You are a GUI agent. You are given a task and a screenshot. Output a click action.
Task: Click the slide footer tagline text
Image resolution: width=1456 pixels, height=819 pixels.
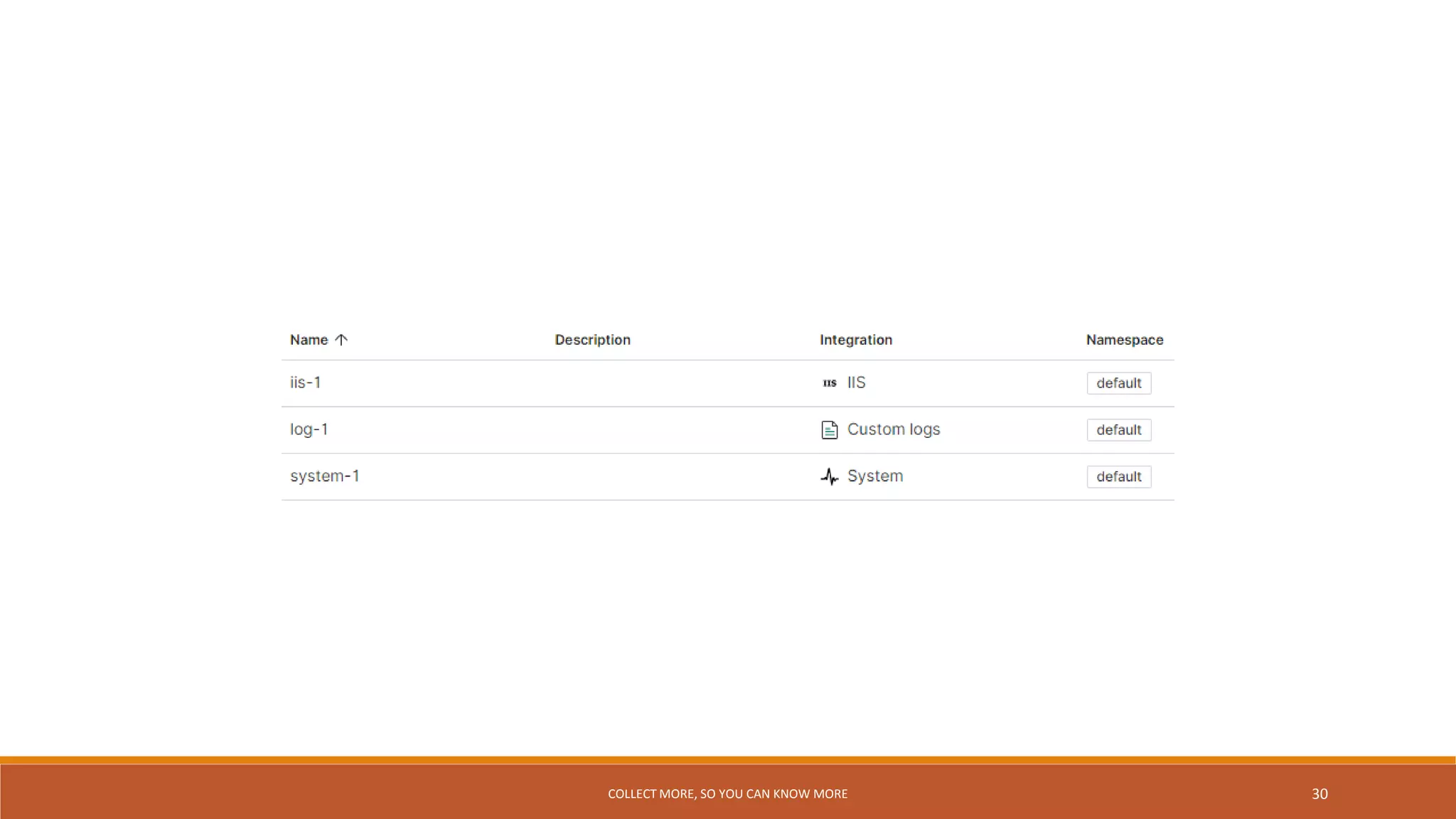click(727, 794)
